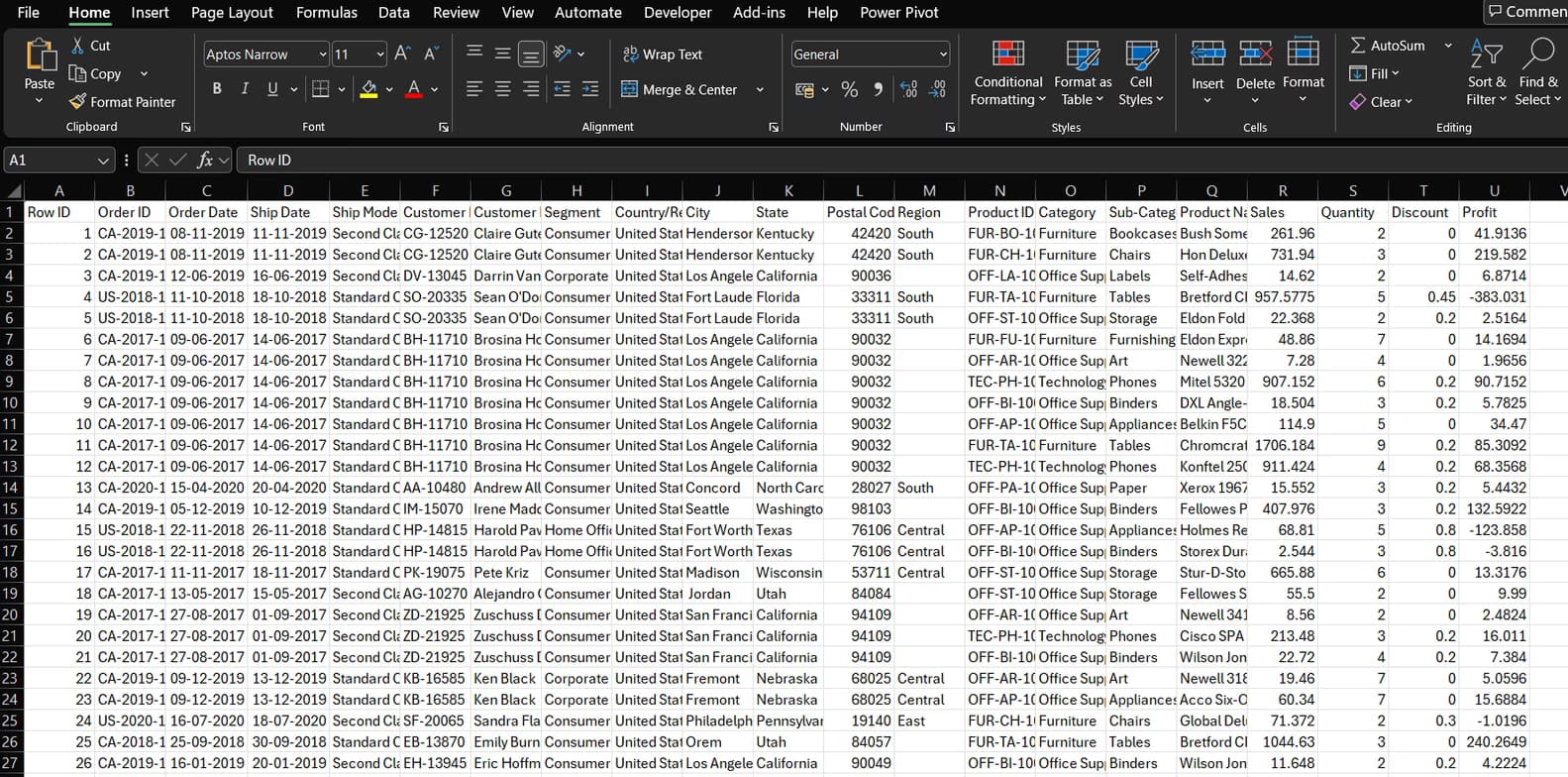Toggle Wrap Text

click(662, 54)
